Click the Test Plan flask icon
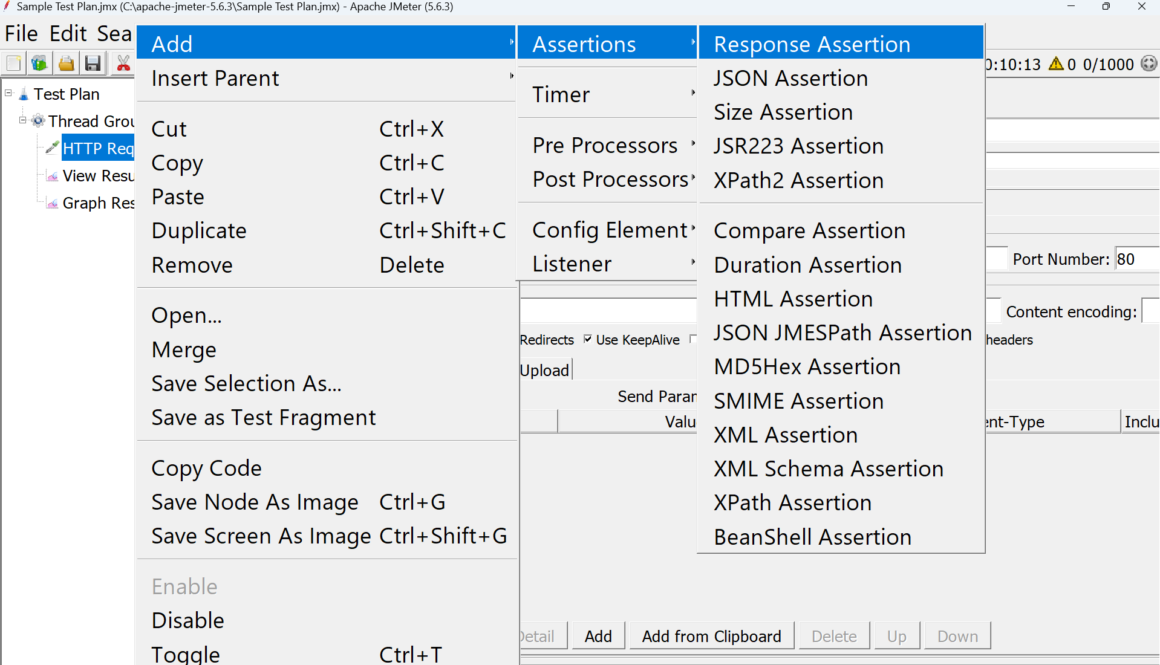Screen dimensions: 1160x665 (23, 94)
